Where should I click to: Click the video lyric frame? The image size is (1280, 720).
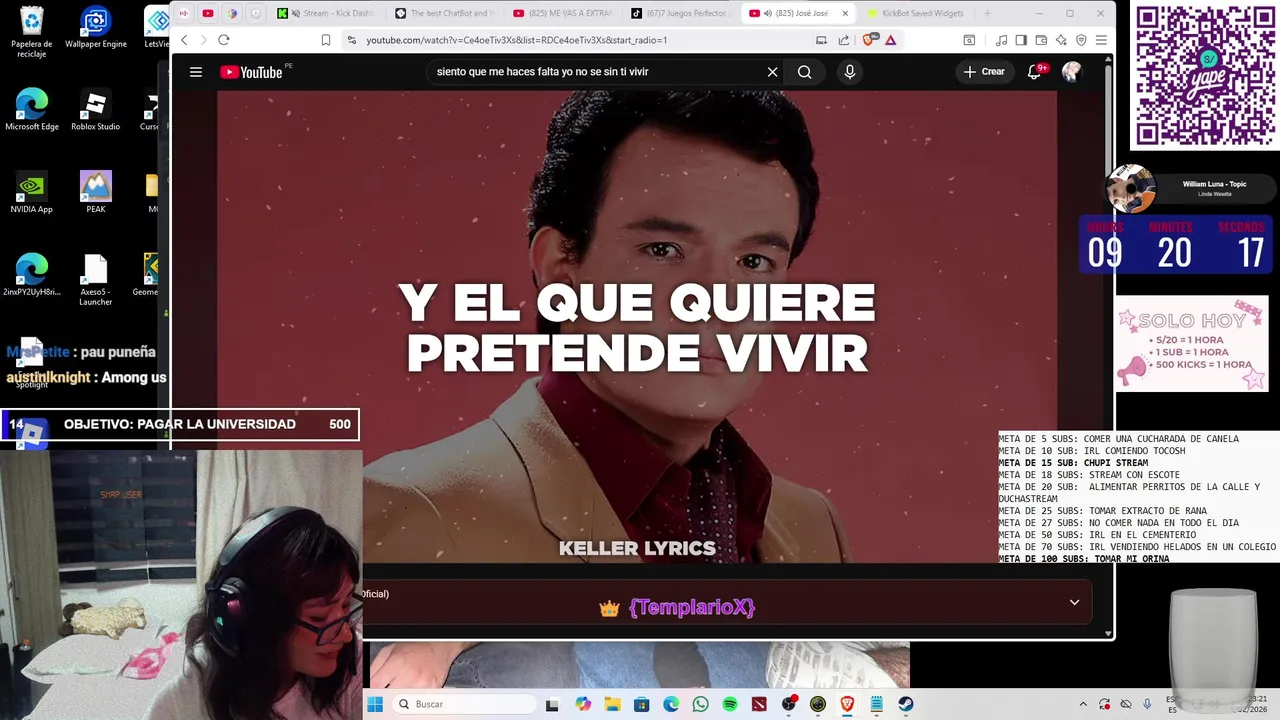(x=637, y=327)
